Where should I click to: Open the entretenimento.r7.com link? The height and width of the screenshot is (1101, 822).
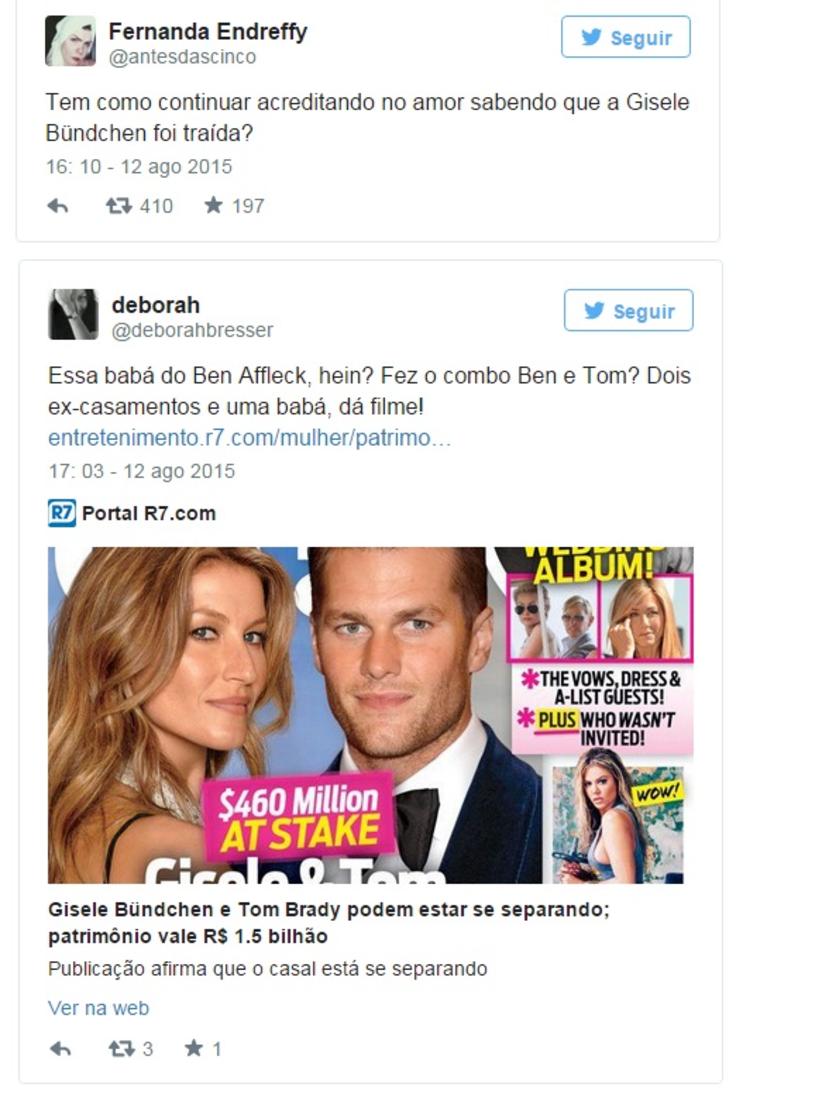249,438
